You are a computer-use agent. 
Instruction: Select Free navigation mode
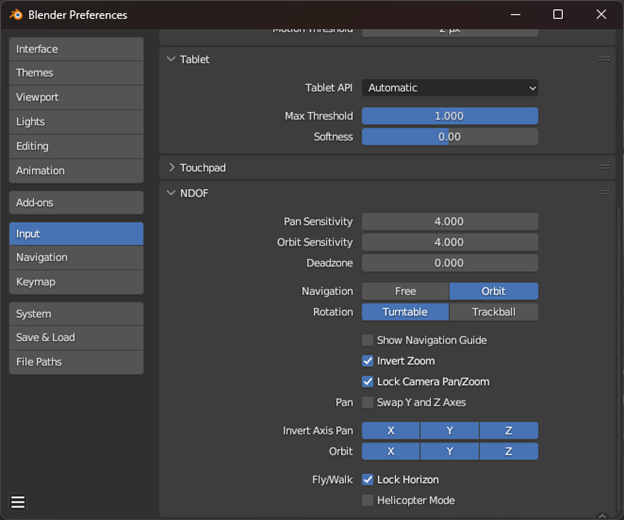pos(405,291)
